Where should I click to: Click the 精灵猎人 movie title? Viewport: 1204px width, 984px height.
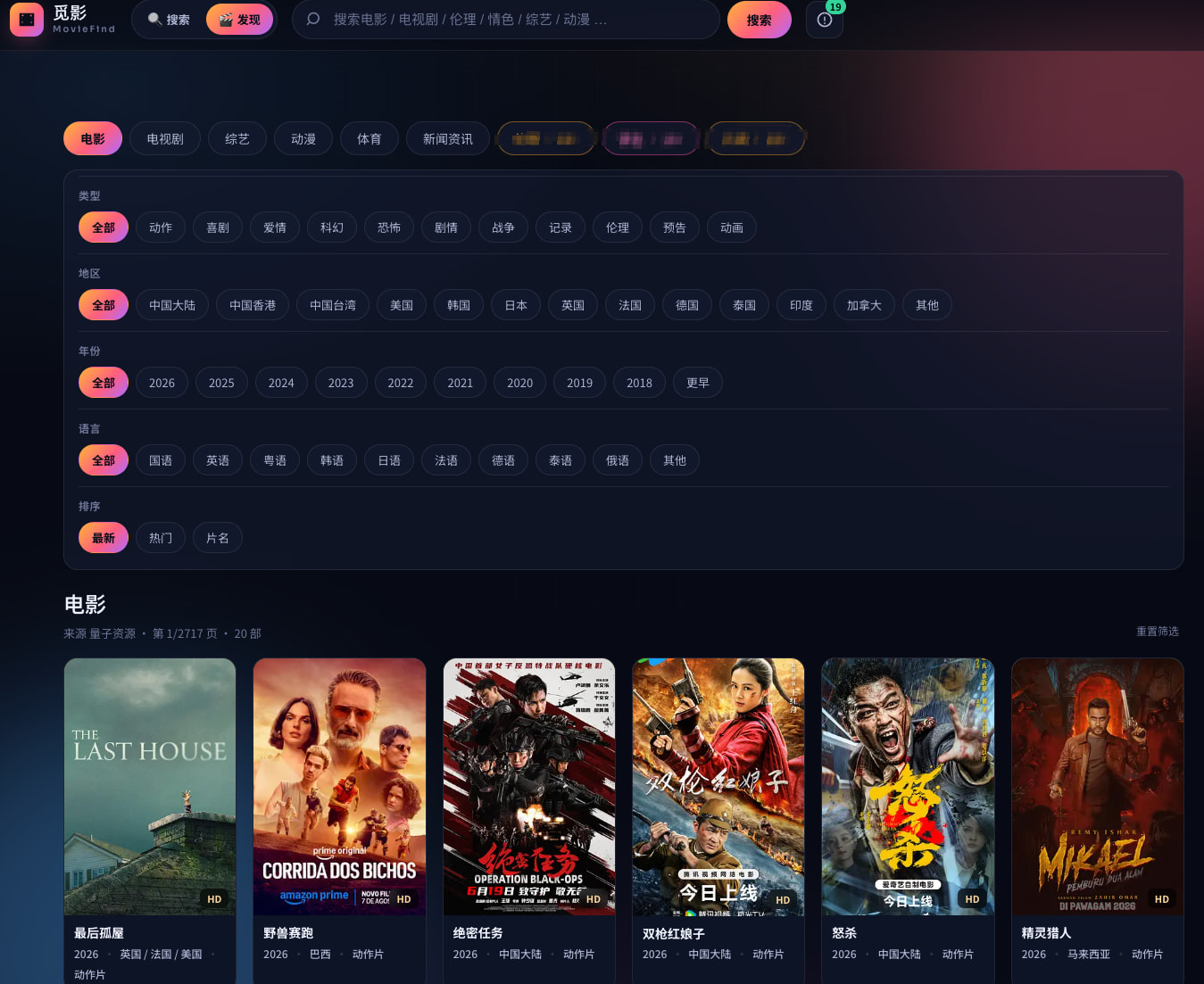[1047, 933]
